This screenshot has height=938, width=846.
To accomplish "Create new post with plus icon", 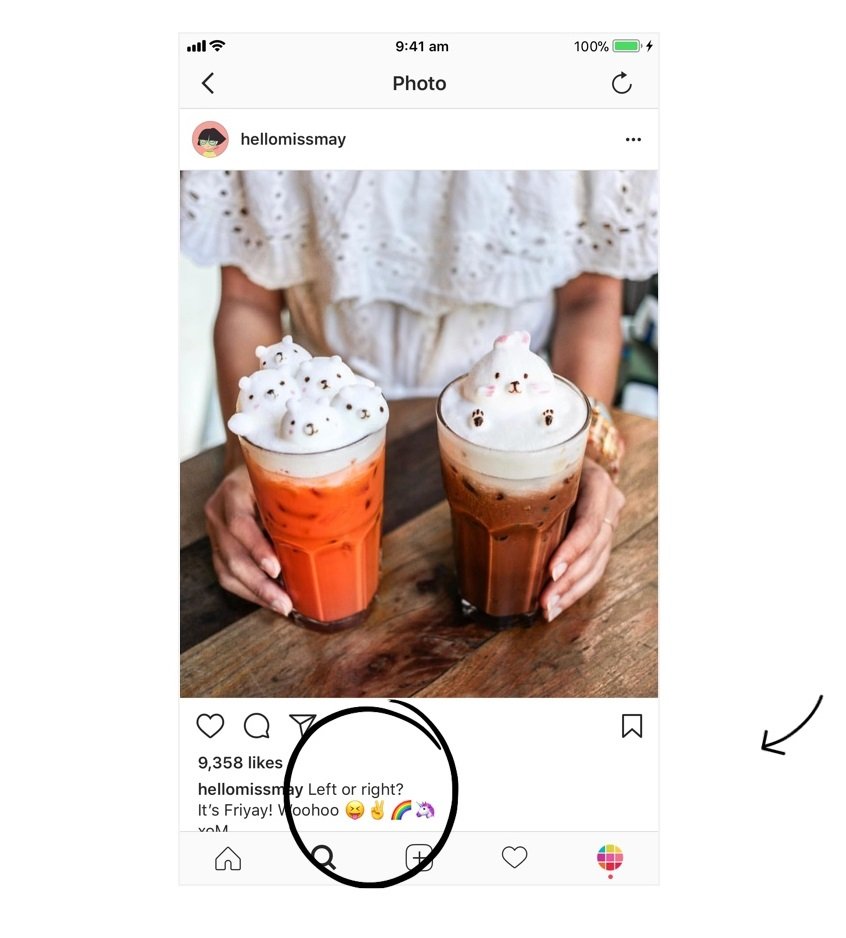I will click(x=419, y=857).
